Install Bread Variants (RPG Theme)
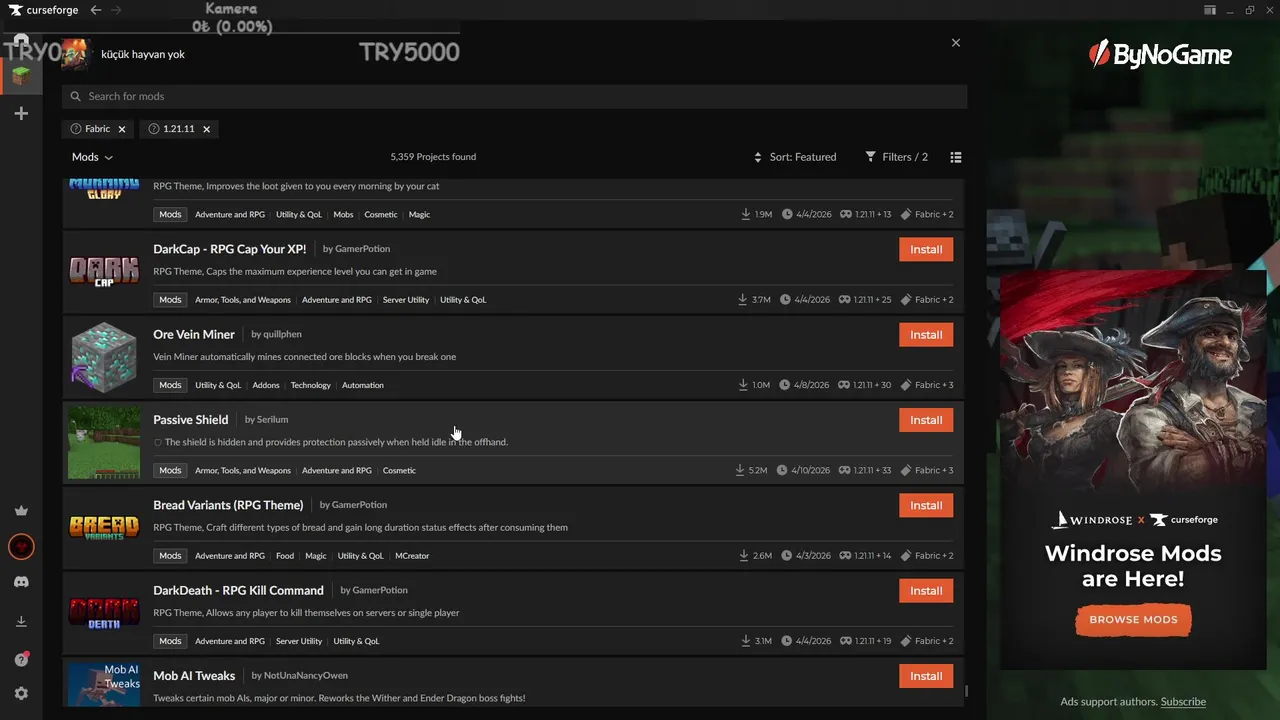 click(x=926, y=505)
